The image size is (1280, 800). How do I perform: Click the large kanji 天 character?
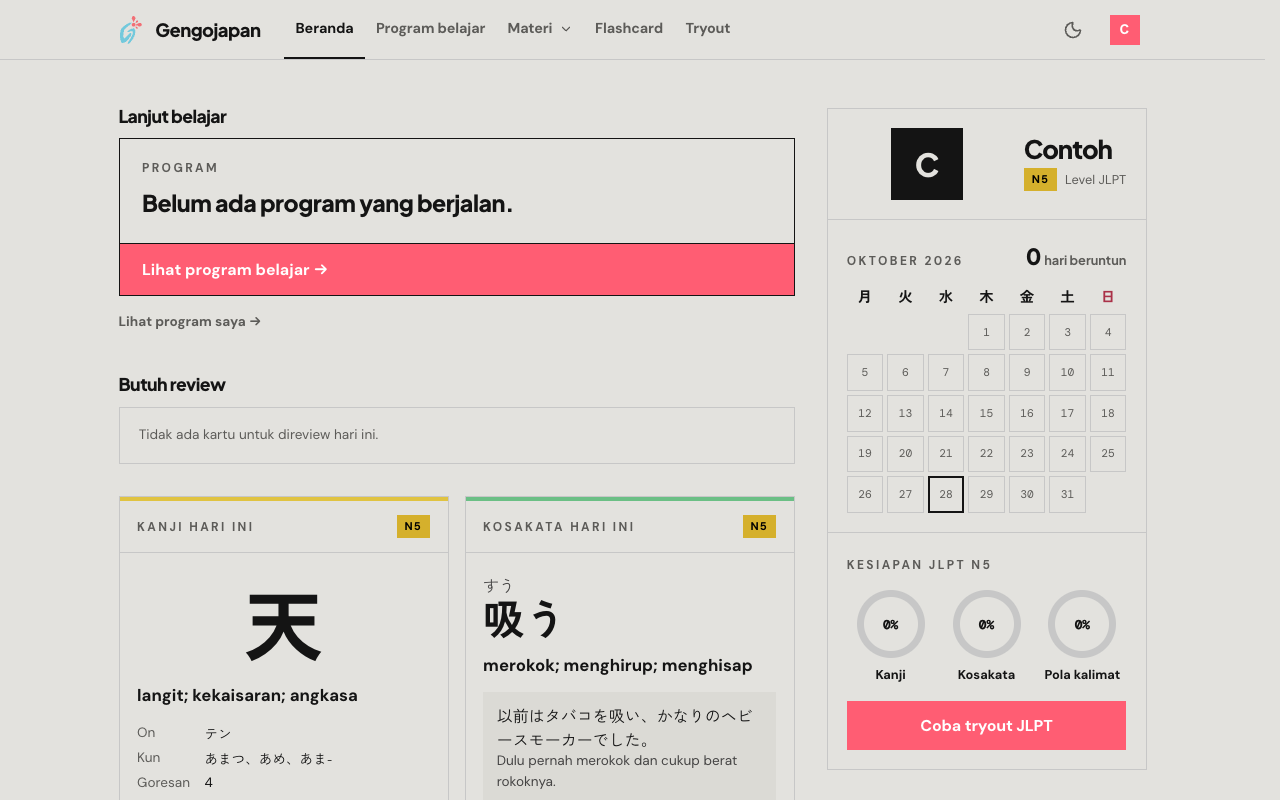[284, 628]
